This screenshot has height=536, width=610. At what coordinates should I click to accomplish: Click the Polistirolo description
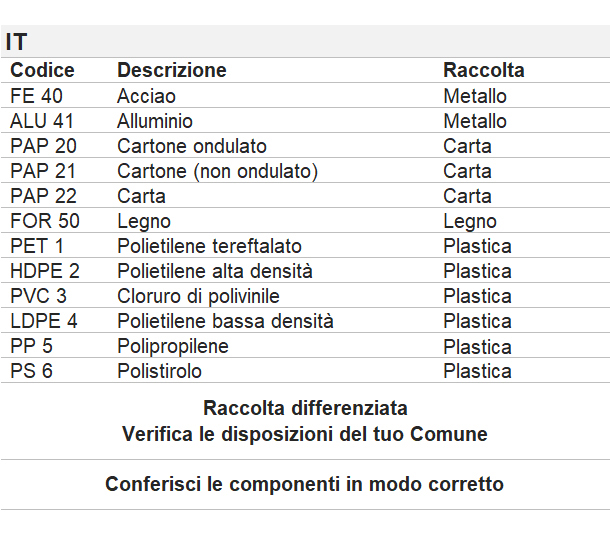160,371
